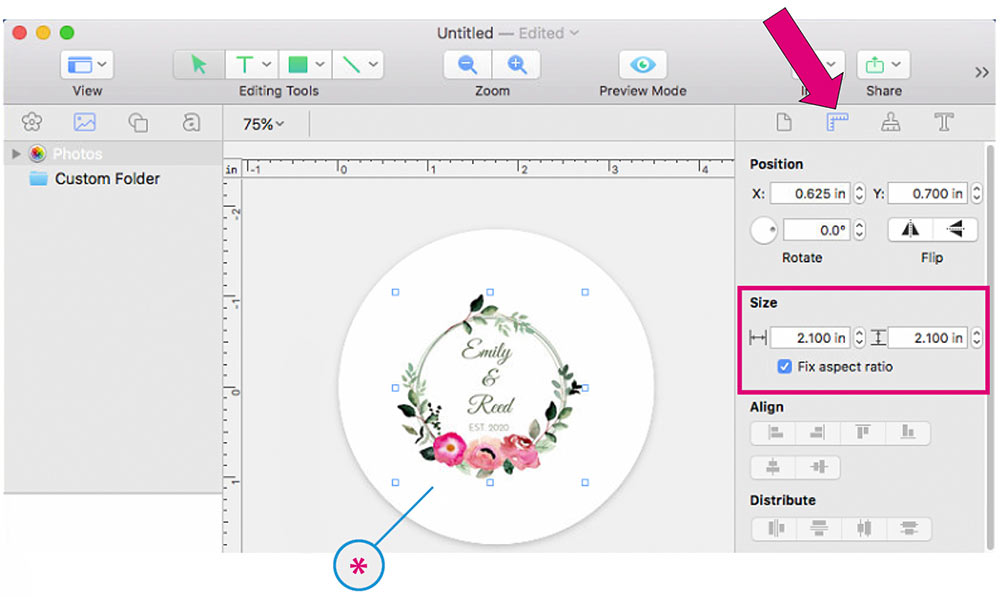This screenshot has height=597, width=1000.
Task: Distribute objects by vertical centers
Action: [908, 528]
